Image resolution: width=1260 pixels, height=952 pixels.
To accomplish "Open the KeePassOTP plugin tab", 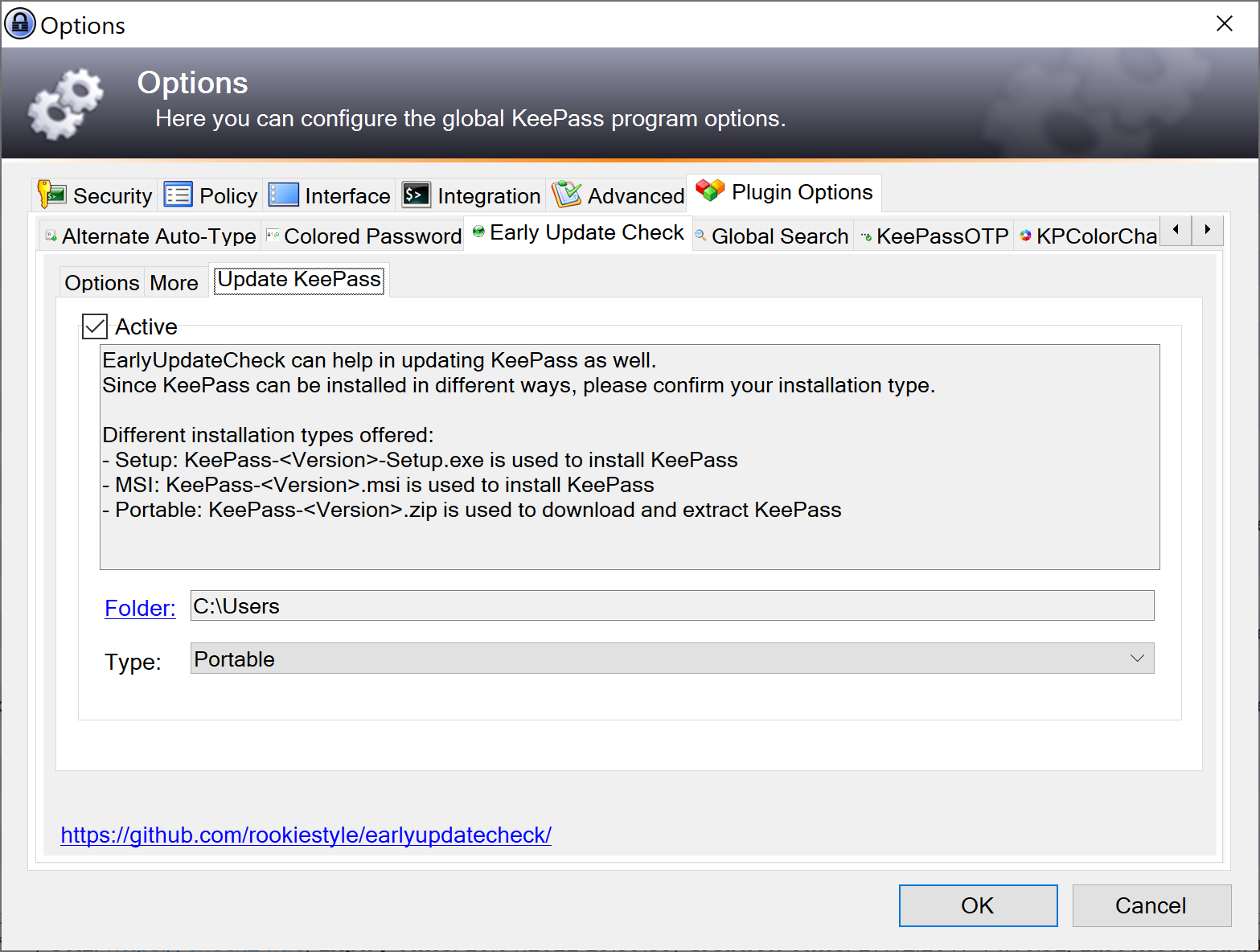I will tap(934, 236).
